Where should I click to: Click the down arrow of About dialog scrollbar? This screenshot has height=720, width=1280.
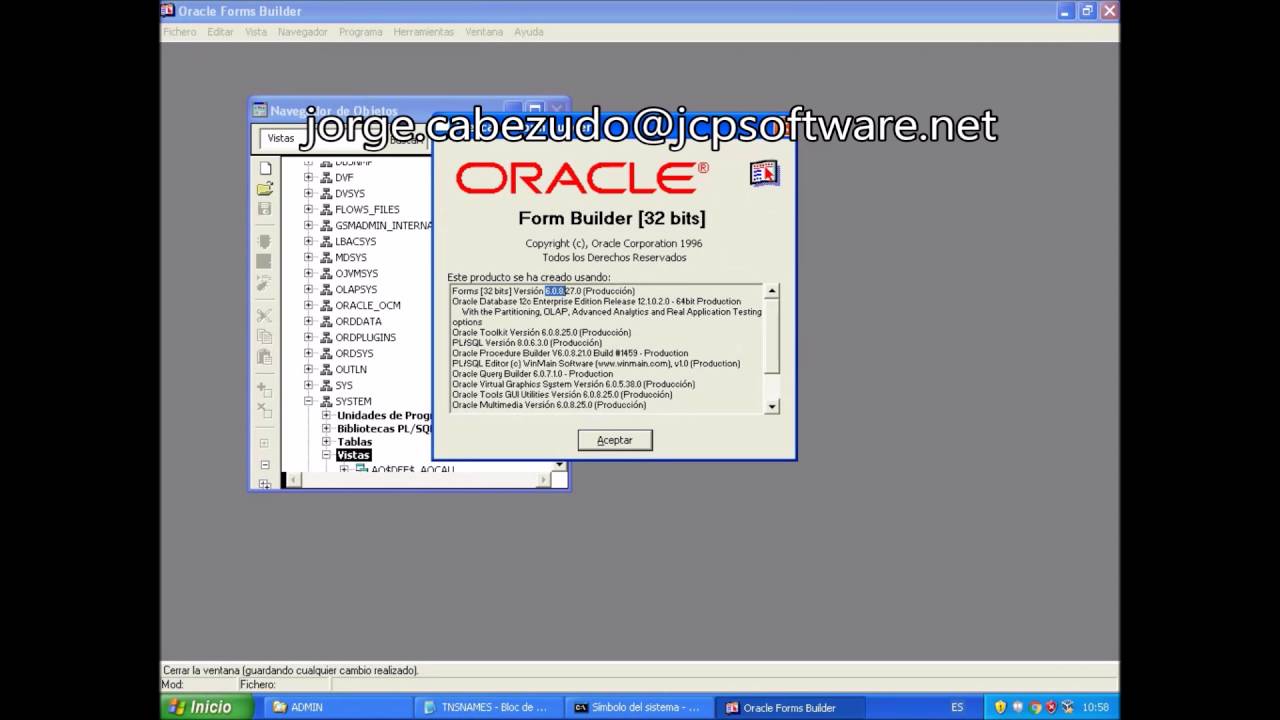pos(771,406)
